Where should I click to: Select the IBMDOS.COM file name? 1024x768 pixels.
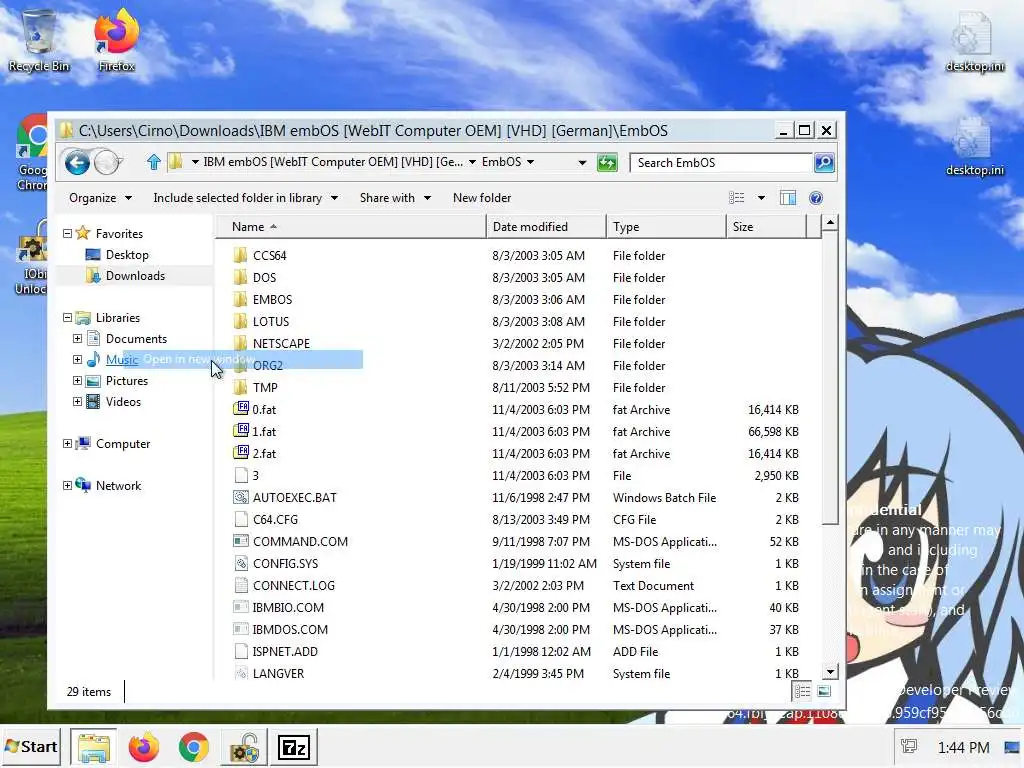(x=291, y=630)
